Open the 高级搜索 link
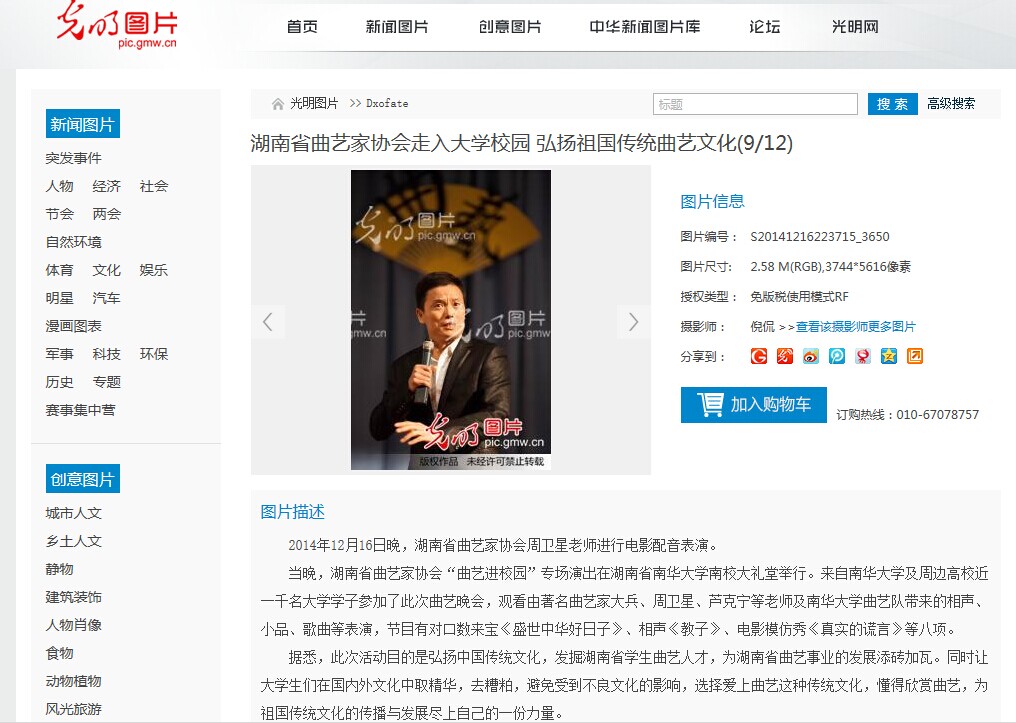This screenshot has height=723, width=1016. 951,104
